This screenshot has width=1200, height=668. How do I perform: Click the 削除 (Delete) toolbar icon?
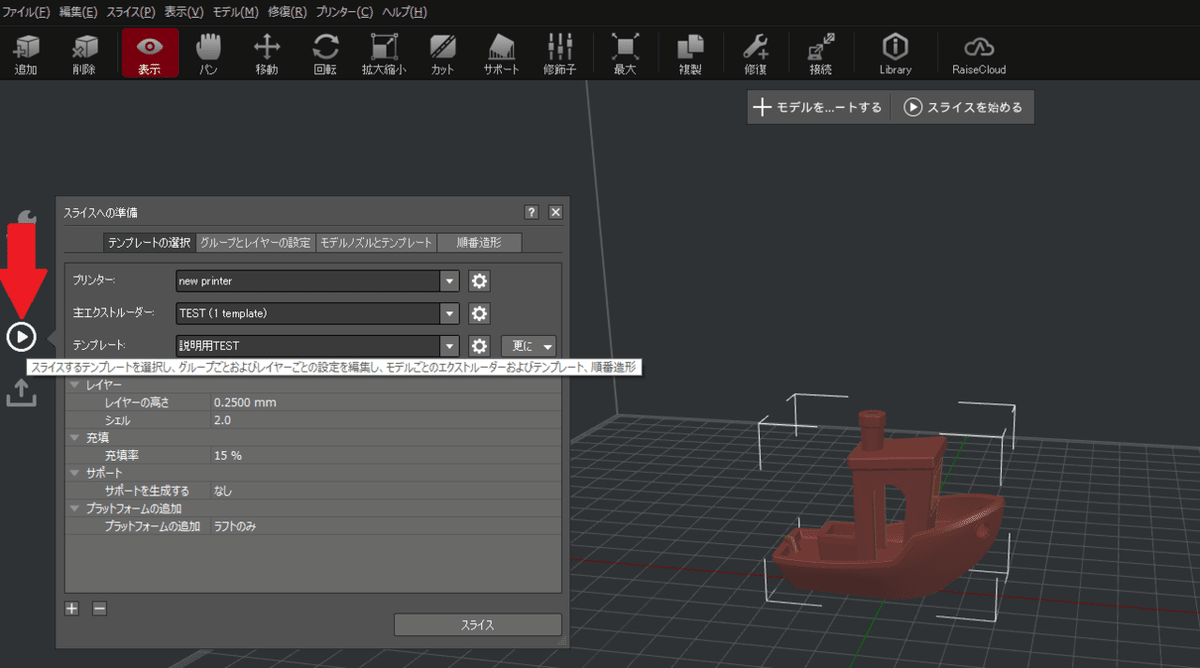pyautogui.click(x=85, y=53)
